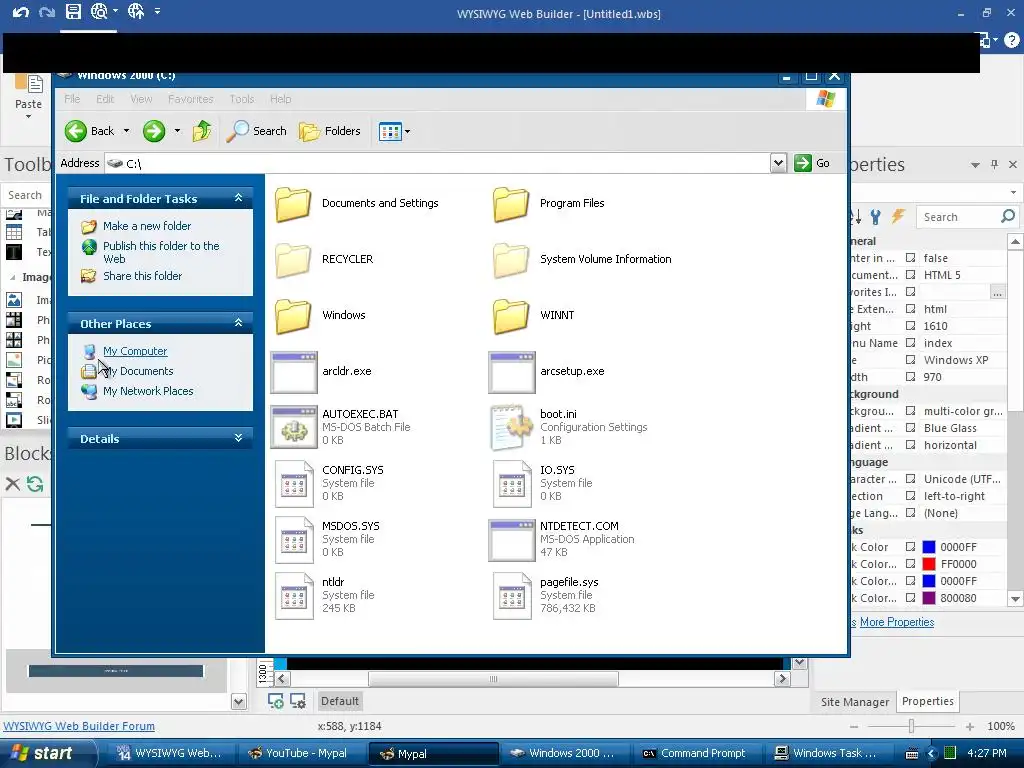Toggle the checkbox beside the 970 value

pyautogui.click(x=910, y=377)
